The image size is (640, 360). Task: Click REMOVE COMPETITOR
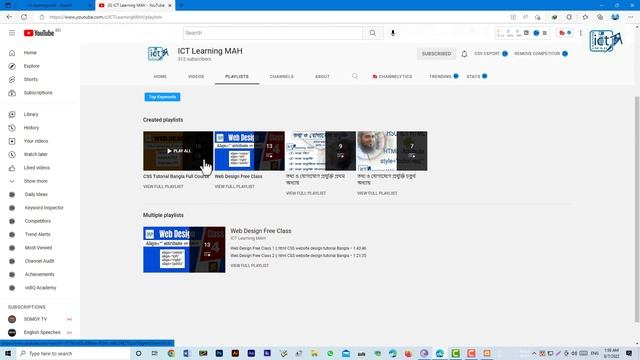click(x=541, y=53)
